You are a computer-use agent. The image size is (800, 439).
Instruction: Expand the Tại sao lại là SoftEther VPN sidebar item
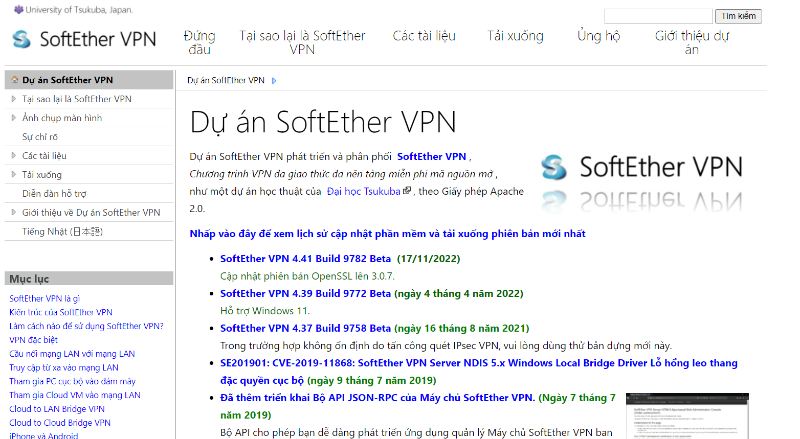coord(13,99)
